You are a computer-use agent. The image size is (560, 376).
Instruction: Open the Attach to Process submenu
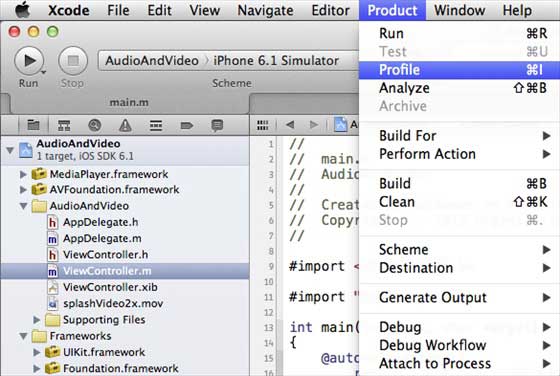pyautogui.click(x=459, y=364)
